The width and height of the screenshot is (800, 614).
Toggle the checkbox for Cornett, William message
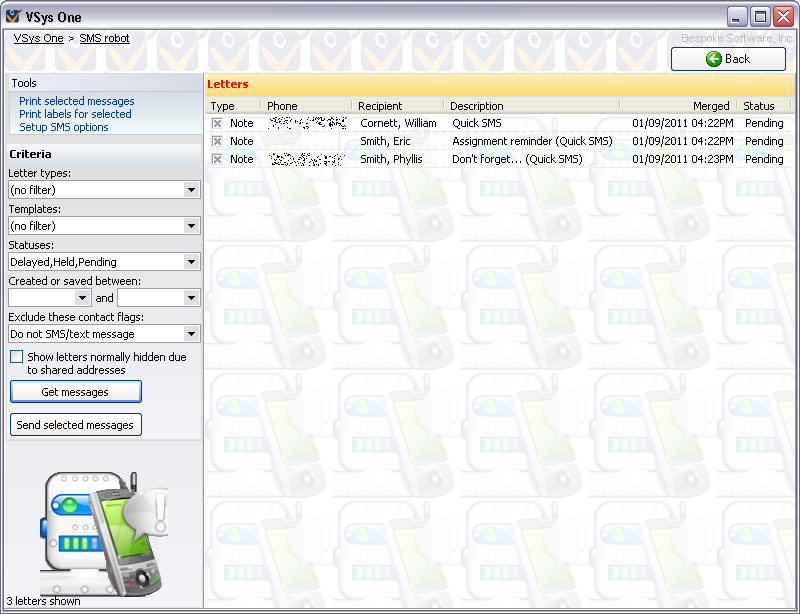[x=217, y=123]
